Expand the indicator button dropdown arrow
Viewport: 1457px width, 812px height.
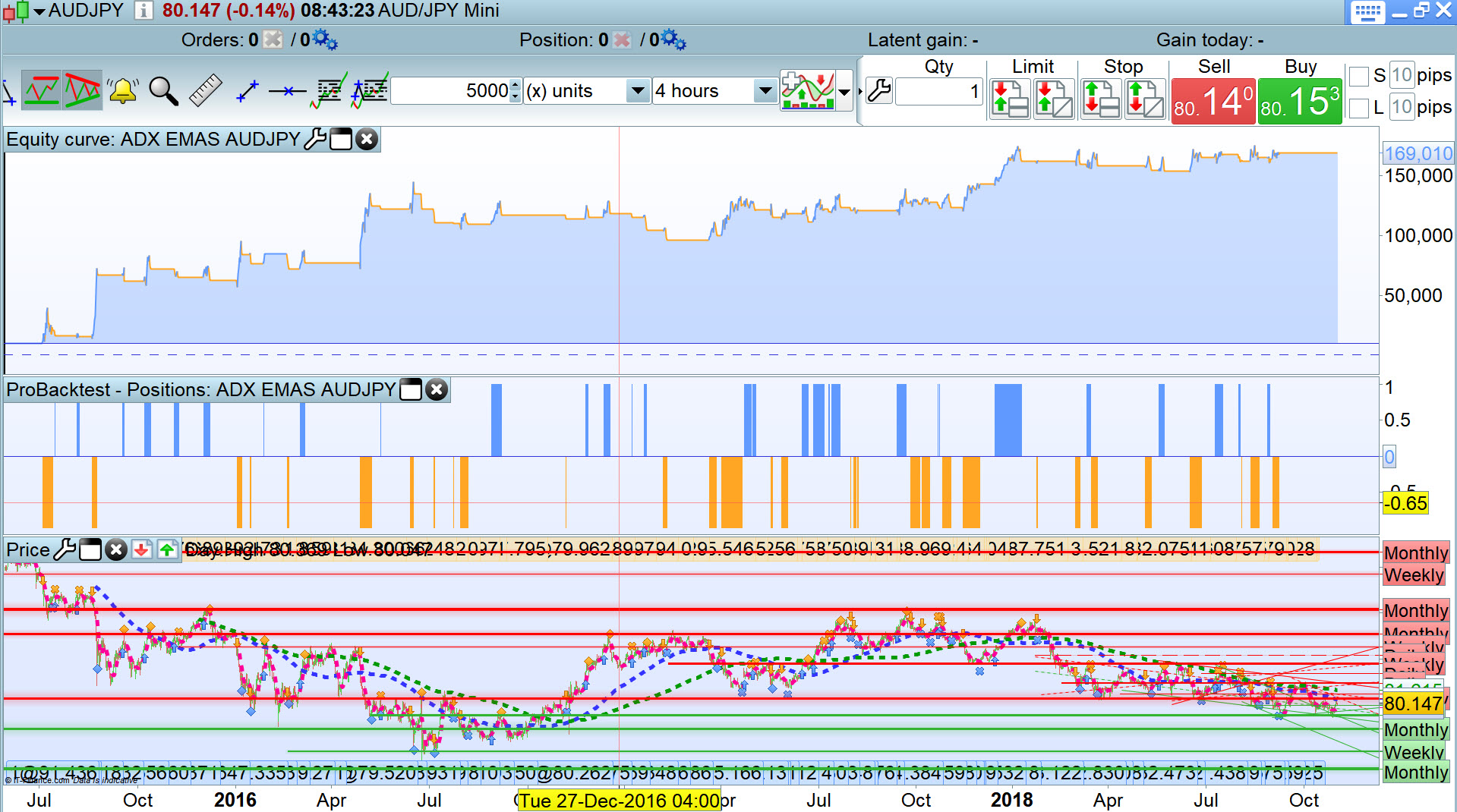click(x=844, y=92)
